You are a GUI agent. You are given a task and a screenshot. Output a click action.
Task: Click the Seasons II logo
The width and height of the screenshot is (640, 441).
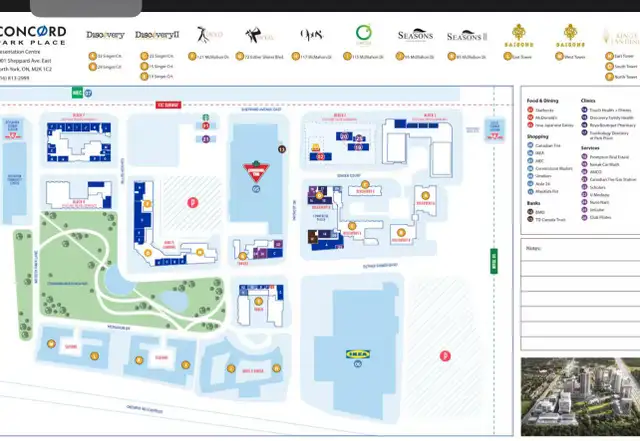[465, 36]
